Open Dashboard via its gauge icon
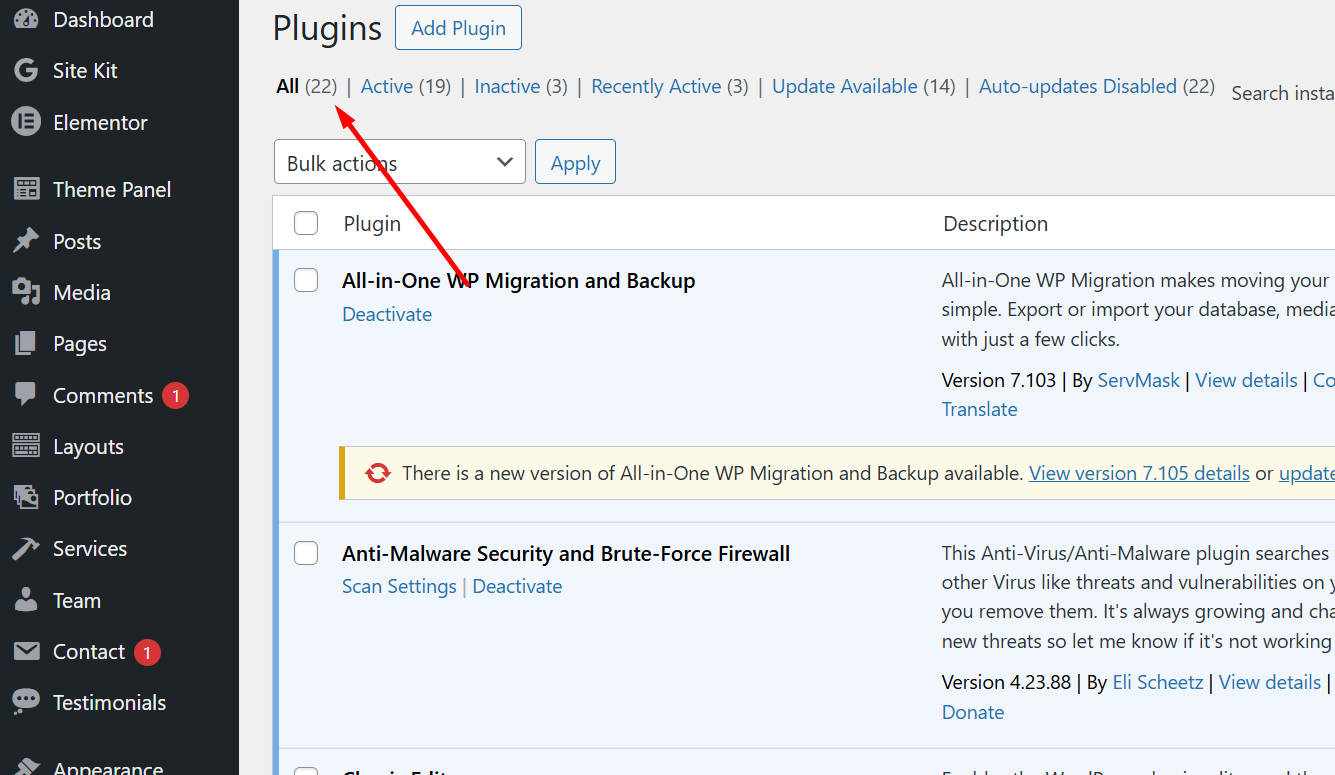 point(26,19)
